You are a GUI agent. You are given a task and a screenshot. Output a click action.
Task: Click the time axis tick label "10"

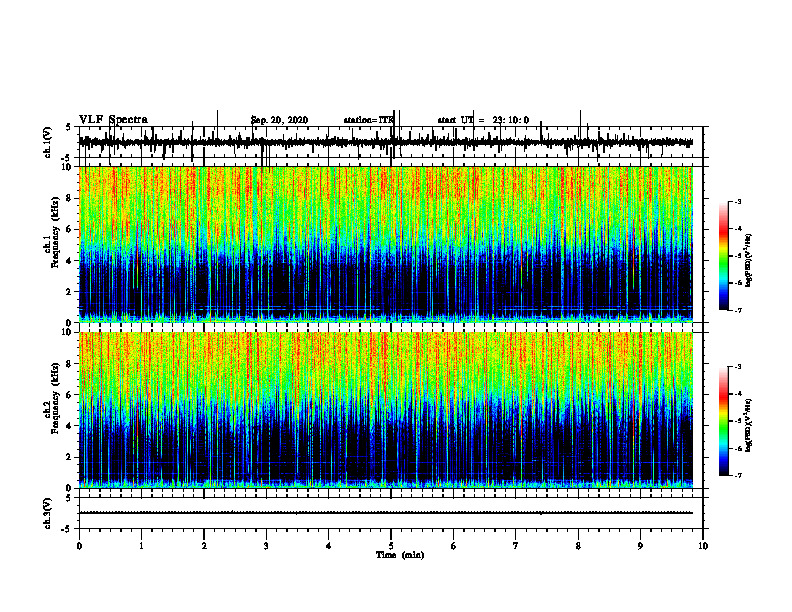[703, 546]
